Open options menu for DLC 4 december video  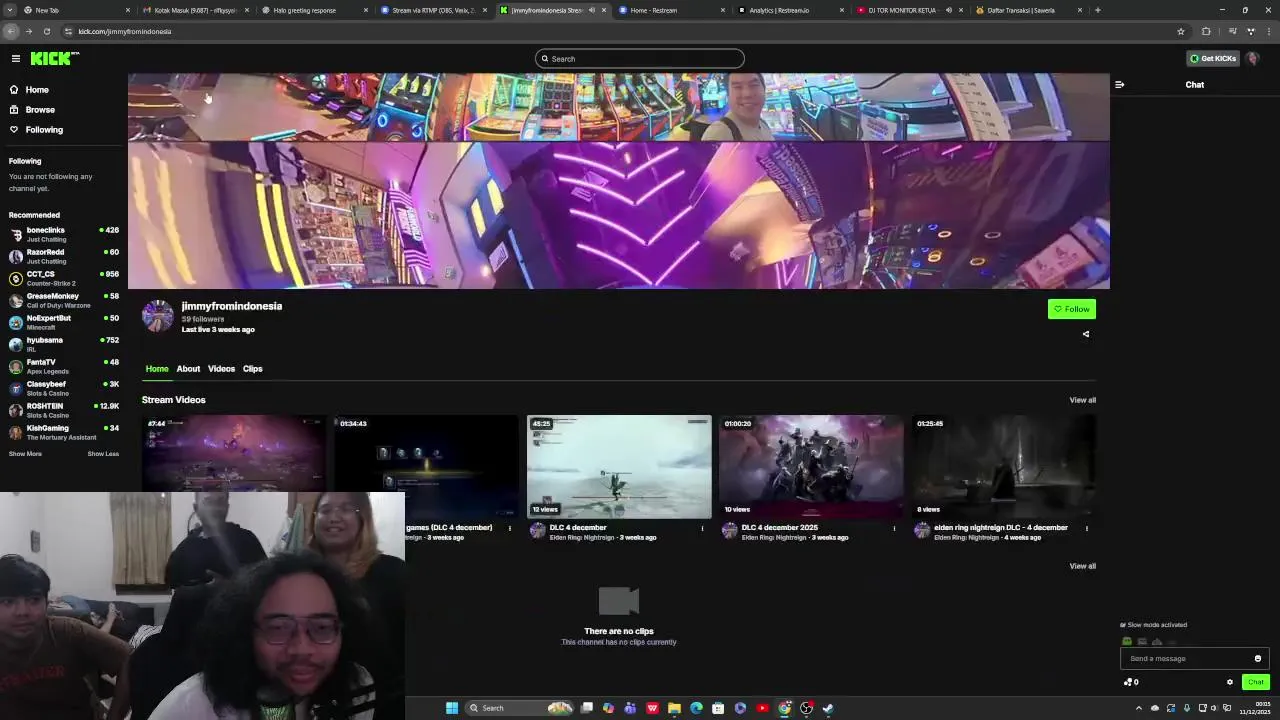pyautogui.click(x=702, y=528)
